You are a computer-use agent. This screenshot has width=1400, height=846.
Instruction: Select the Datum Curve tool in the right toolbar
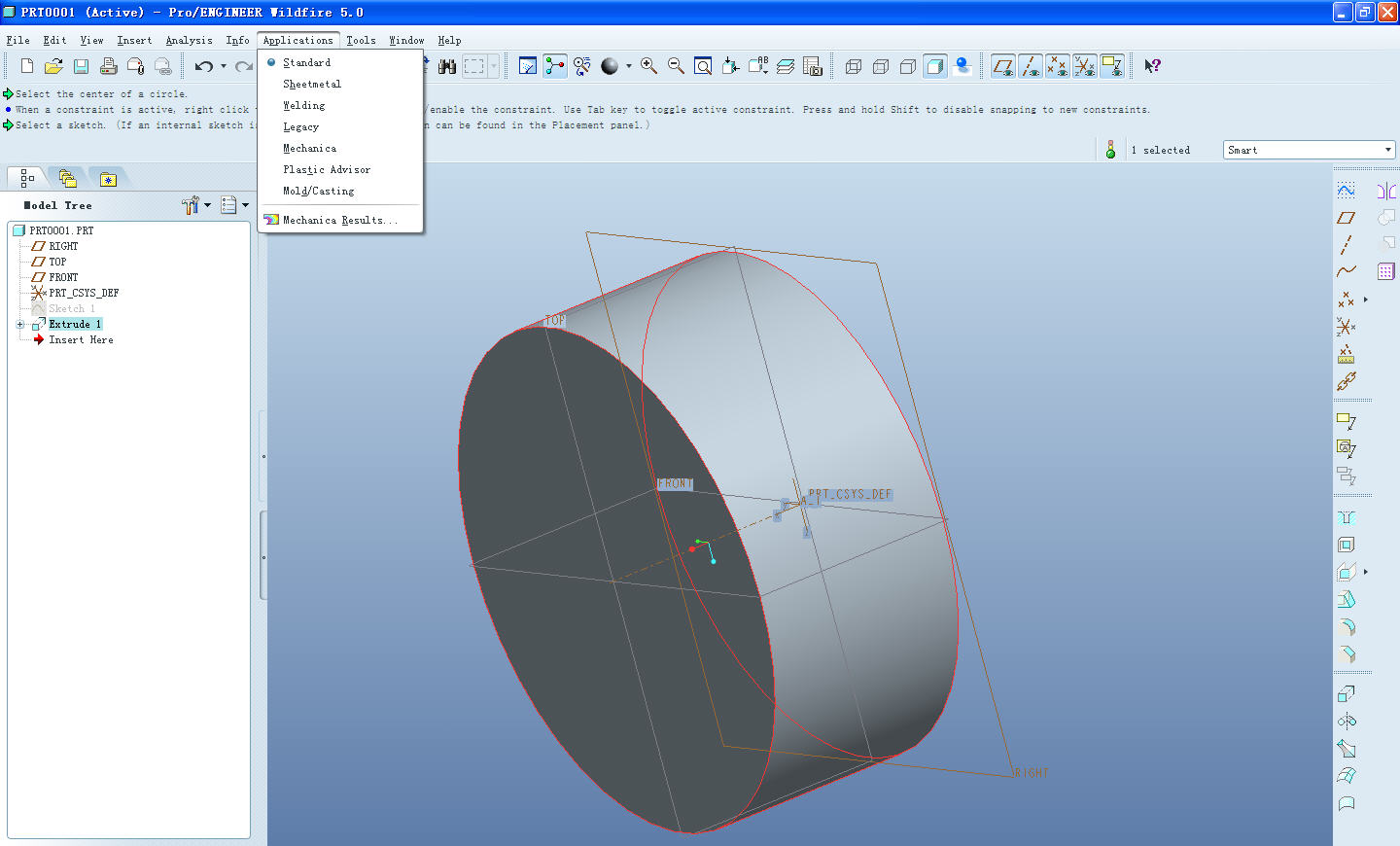1346,271
